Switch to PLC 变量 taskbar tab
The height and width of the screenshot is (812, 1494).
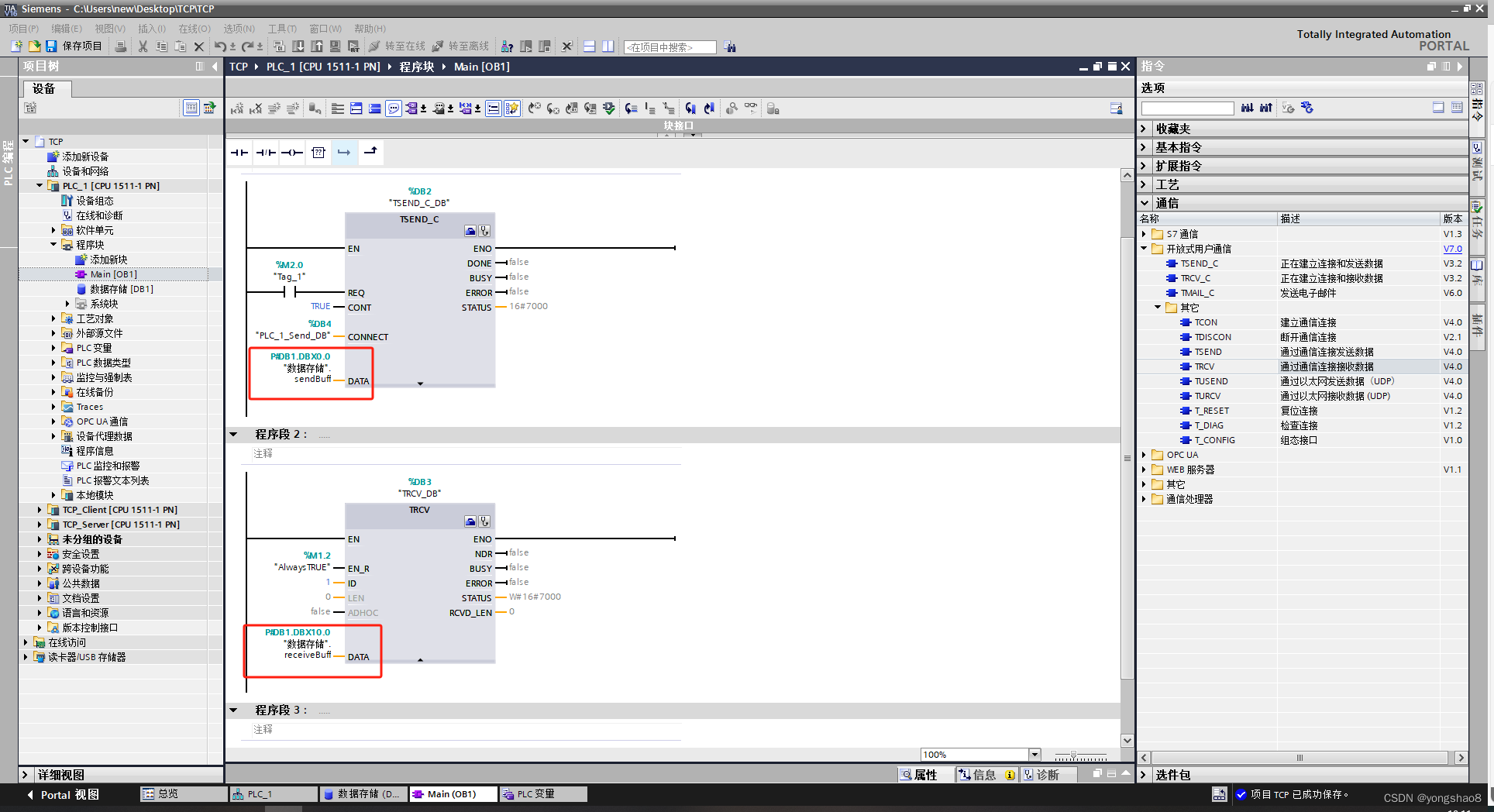tap(542, 794)
